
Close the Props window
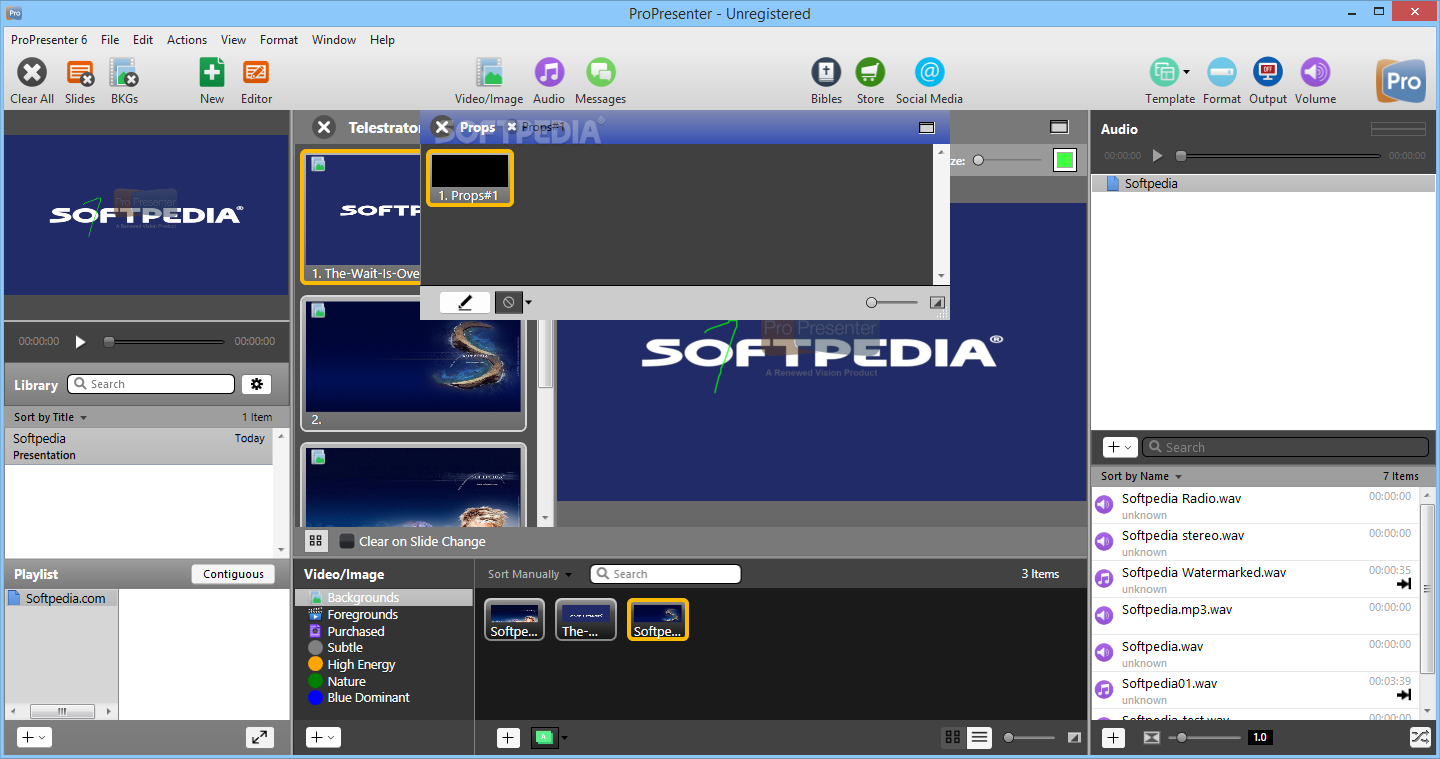pyautogui.click(x=442, y=127)
